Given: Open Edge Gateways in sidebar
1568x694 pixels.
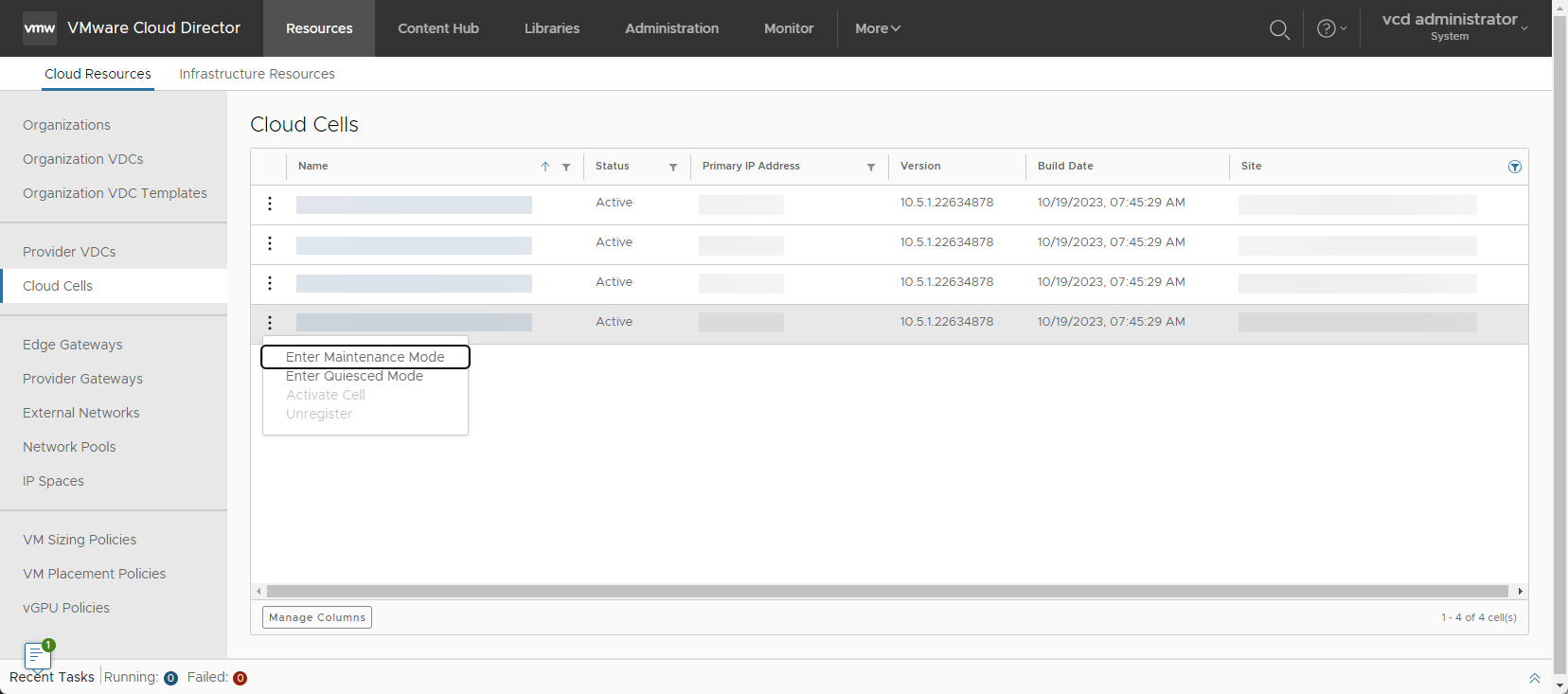Looking at the screenshot, I should click(x=73, y=345).
